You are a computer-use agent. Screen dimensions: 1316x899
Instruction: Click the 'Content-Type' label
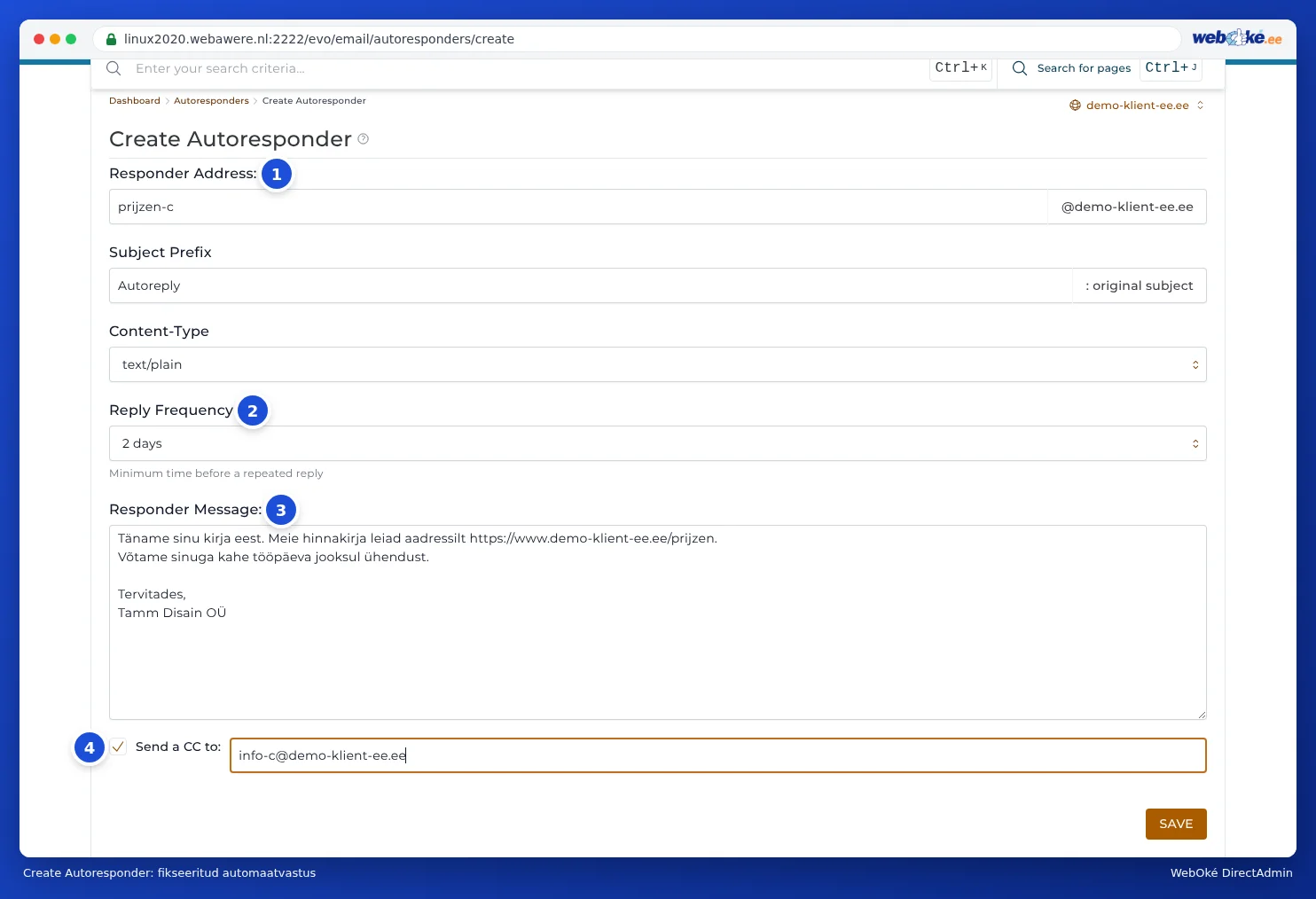(159, 332)
